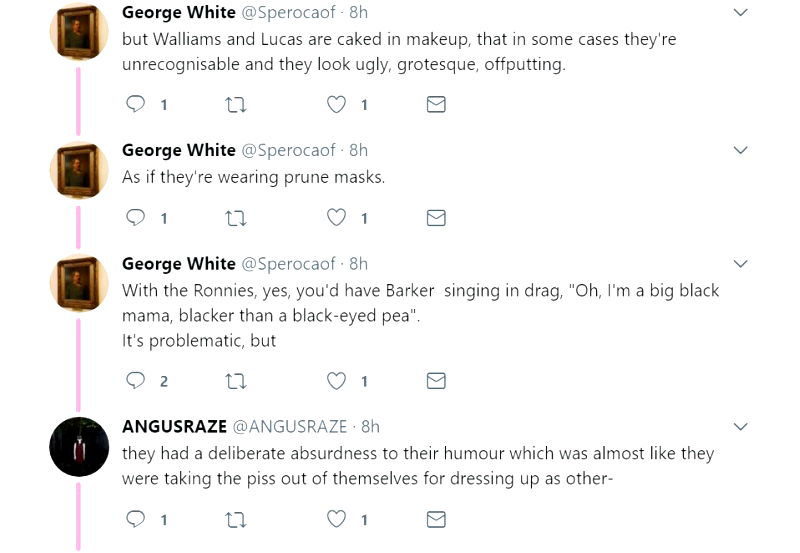800x553 pixels.
Task: Reply to ANGUSRAZE's "deliberate absurdness" tweet
Action: 136,519
